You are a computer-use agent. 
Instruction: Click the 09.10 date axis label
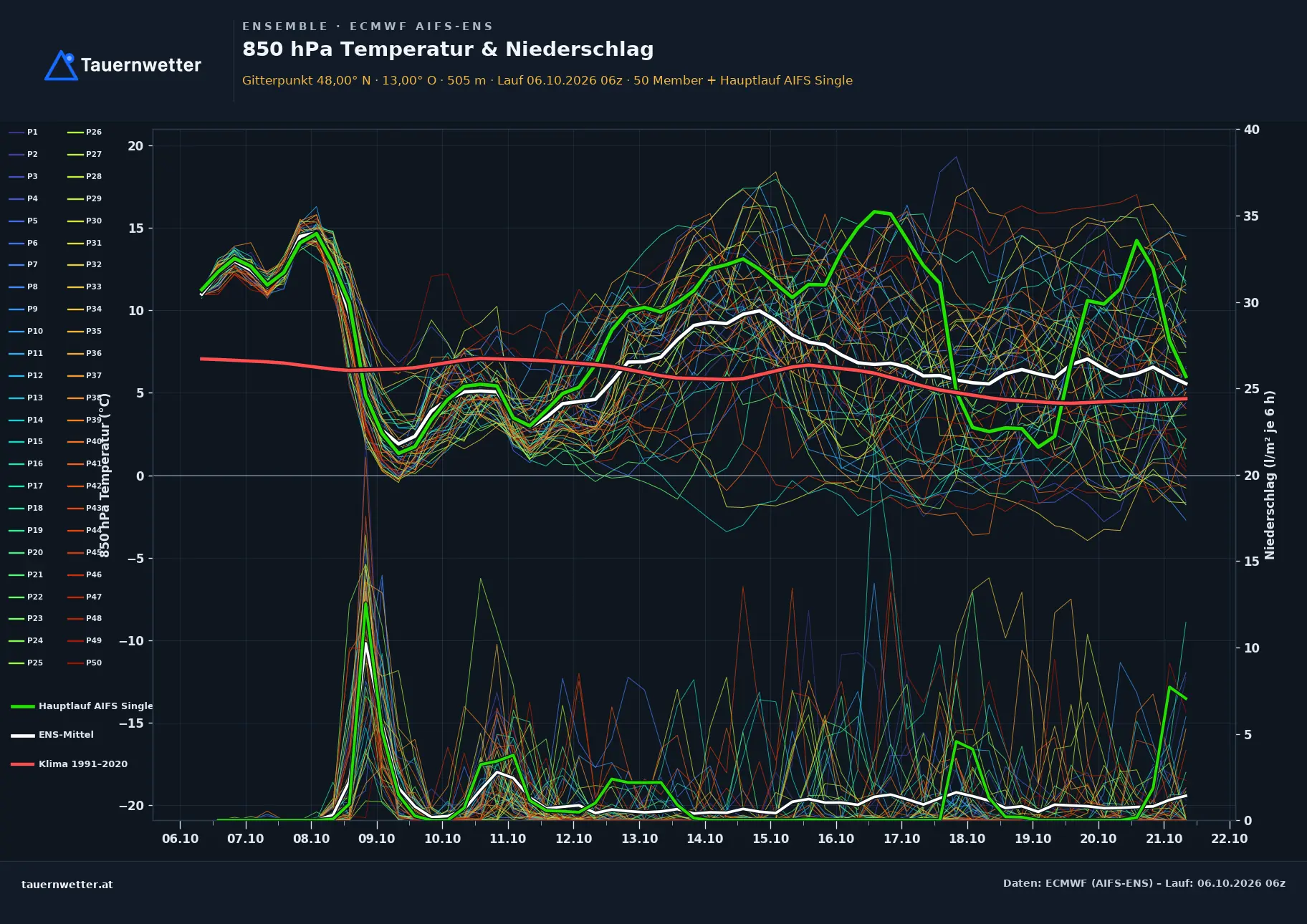point(377,839)
